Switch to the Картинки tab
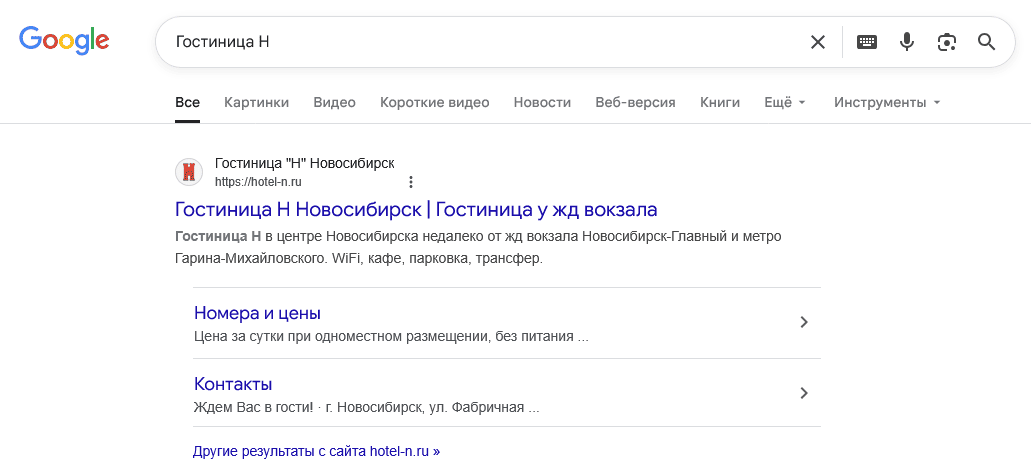1031x474 pixels. pos(256,102)
